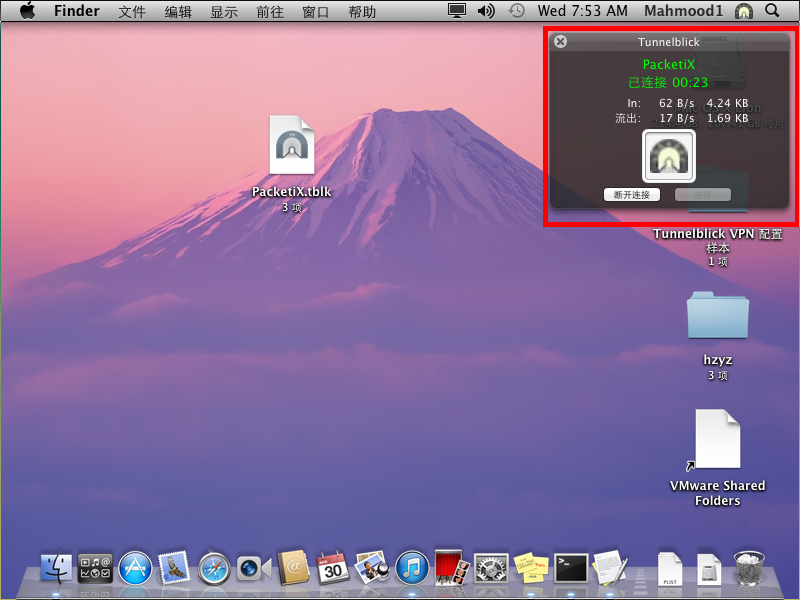
Task: Click the green PacketiX connection name
Action: point(668,64)
